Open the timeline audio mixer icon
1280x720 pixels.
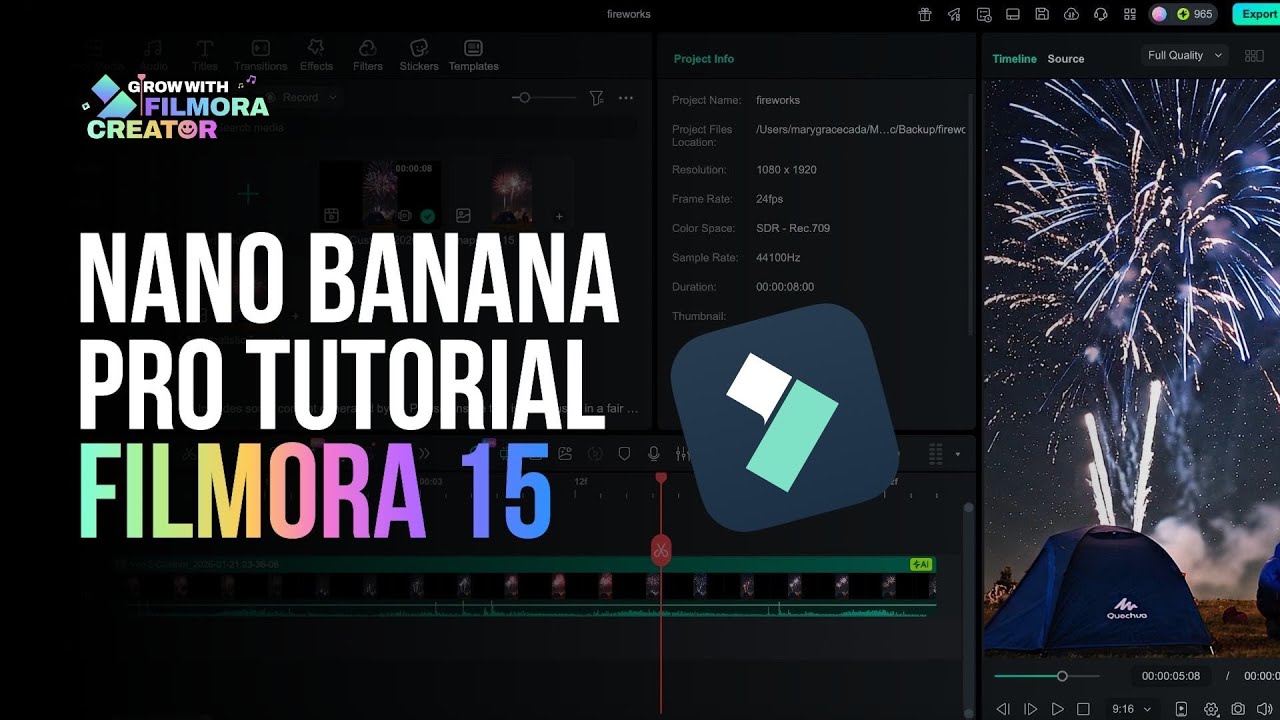point(682,454)
